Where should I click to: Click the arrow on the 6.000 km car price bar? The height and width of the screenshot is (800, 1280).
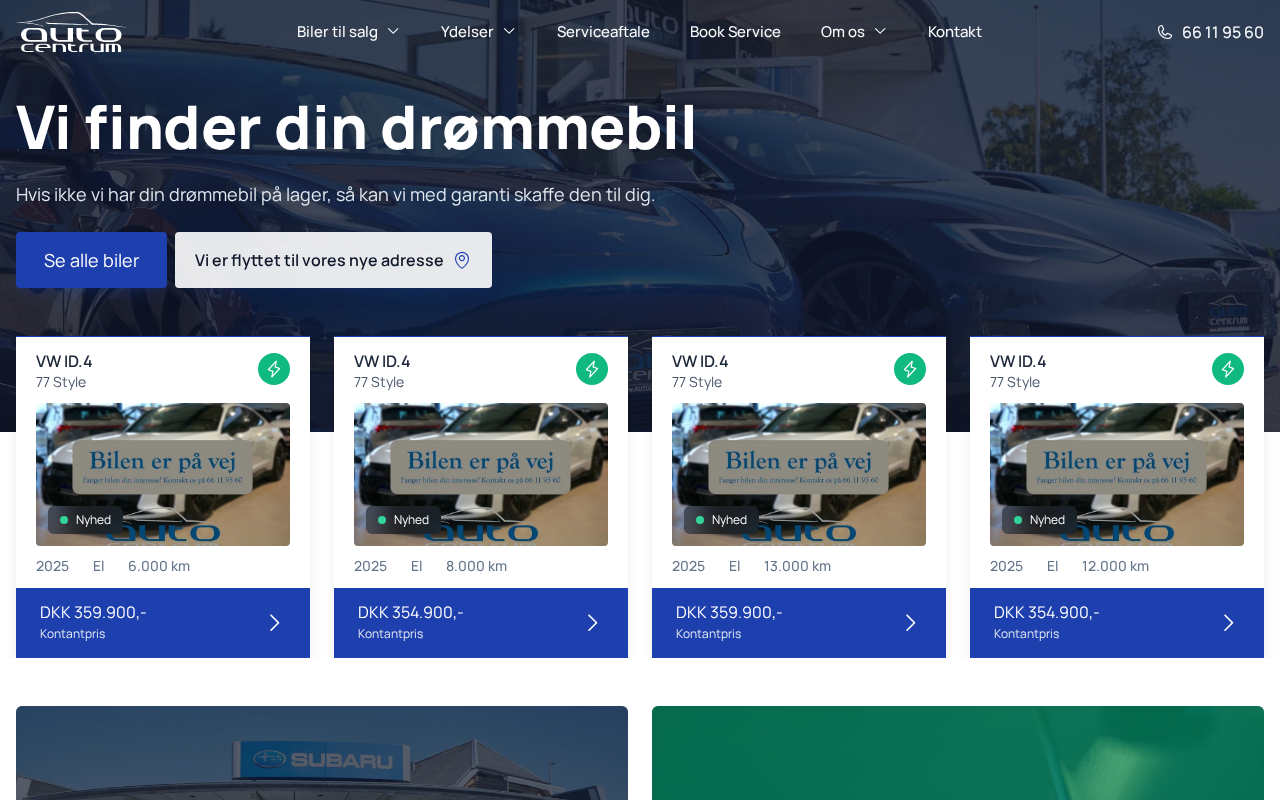[275, 623]
